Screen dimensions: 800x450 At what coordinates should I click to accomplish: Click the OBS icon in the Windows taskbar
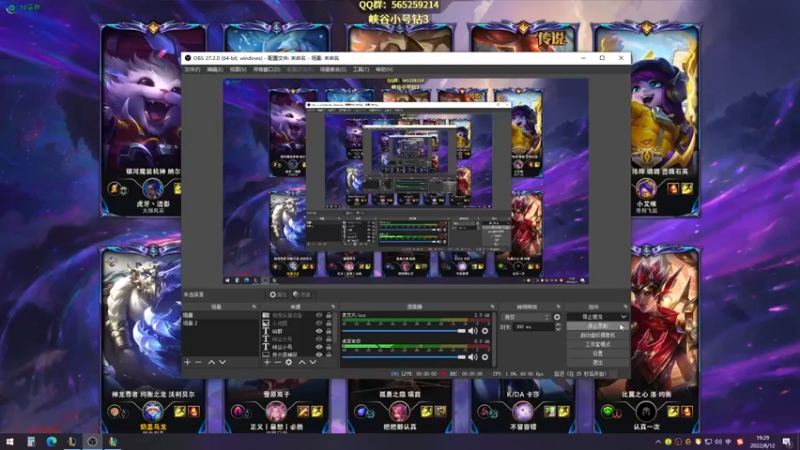[x=92, y=441]
